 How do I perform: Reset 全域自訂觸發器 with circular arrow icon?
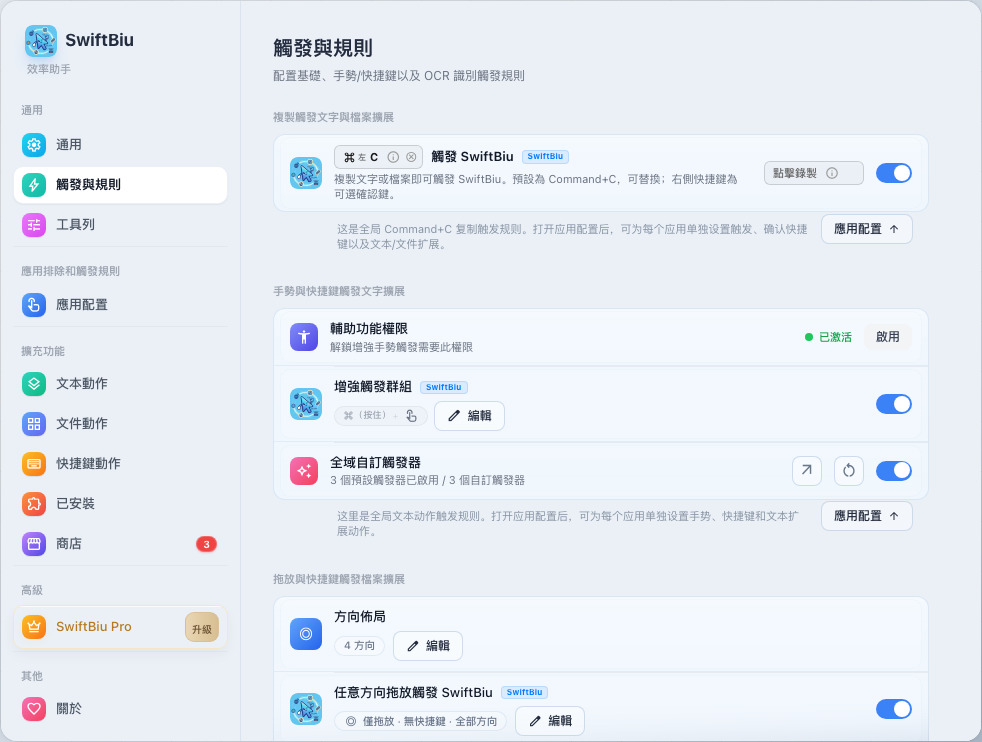coord(849,471)
